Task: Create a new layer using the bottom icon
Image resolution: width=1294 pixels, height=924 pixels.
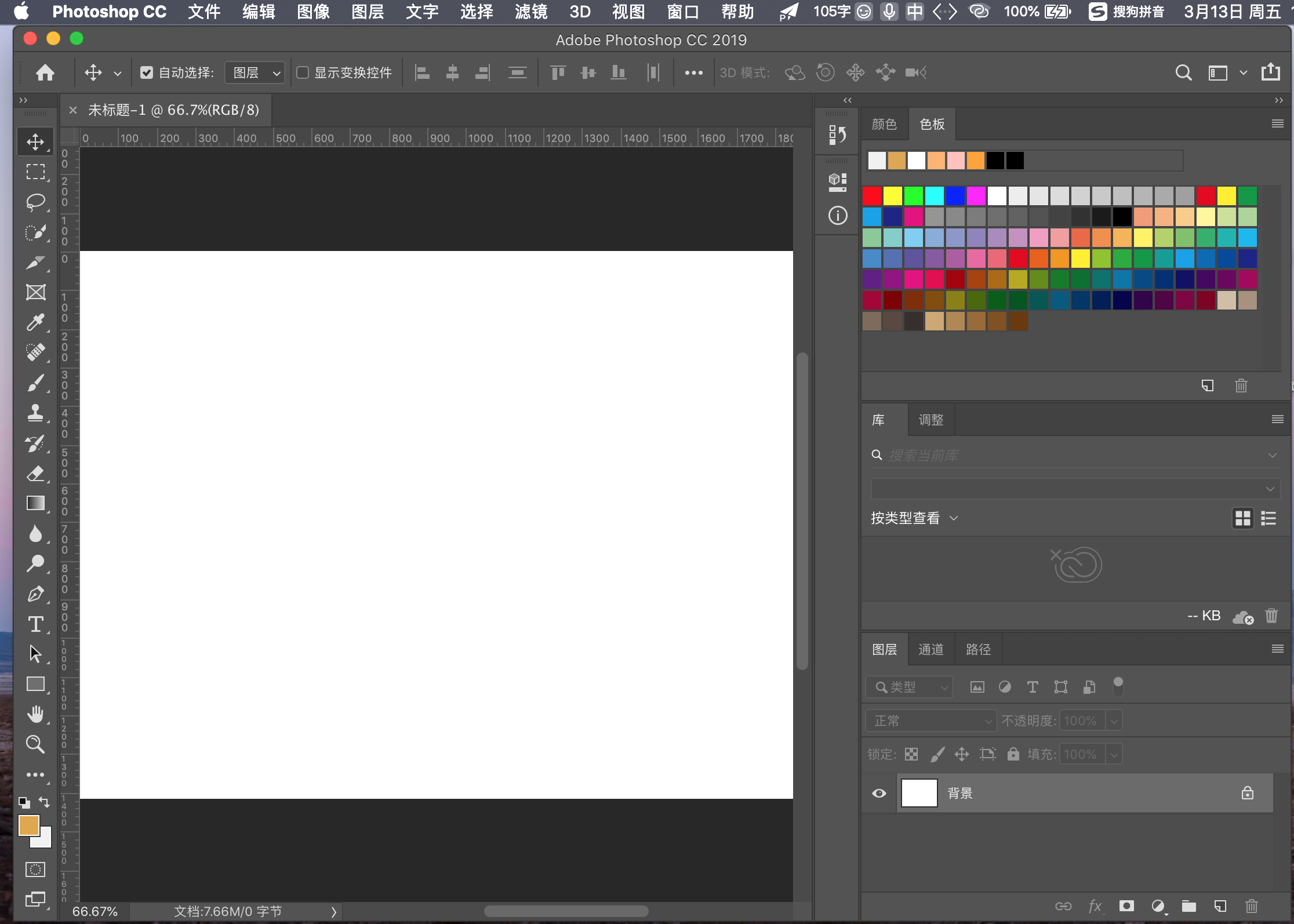Action: tap(1220, 906)
